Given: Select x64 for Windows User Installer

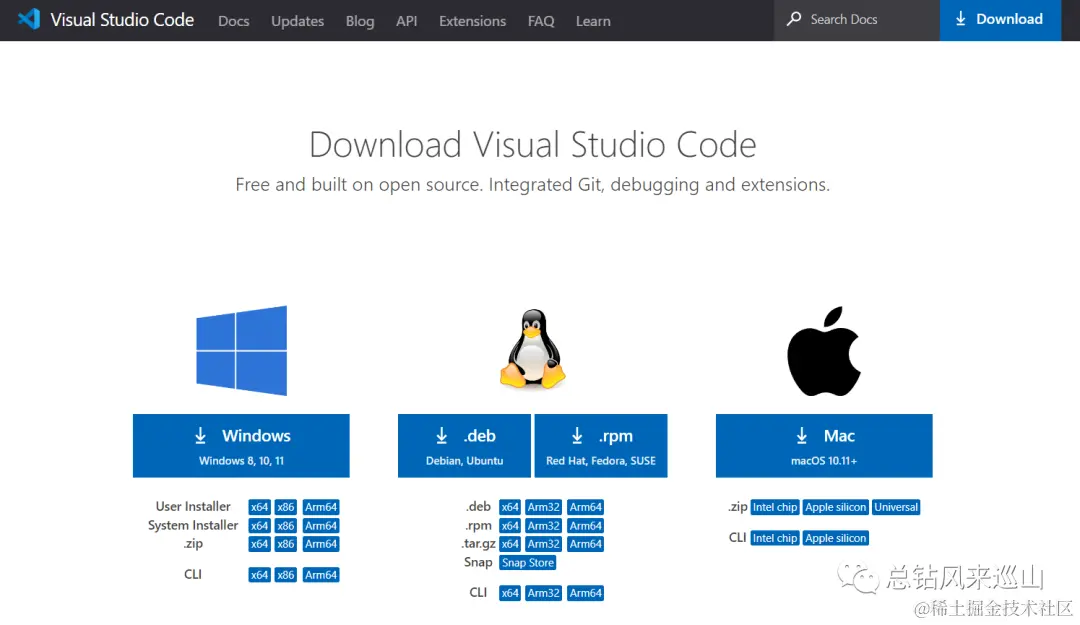Looking at the screenshot, I should point(259,507).
